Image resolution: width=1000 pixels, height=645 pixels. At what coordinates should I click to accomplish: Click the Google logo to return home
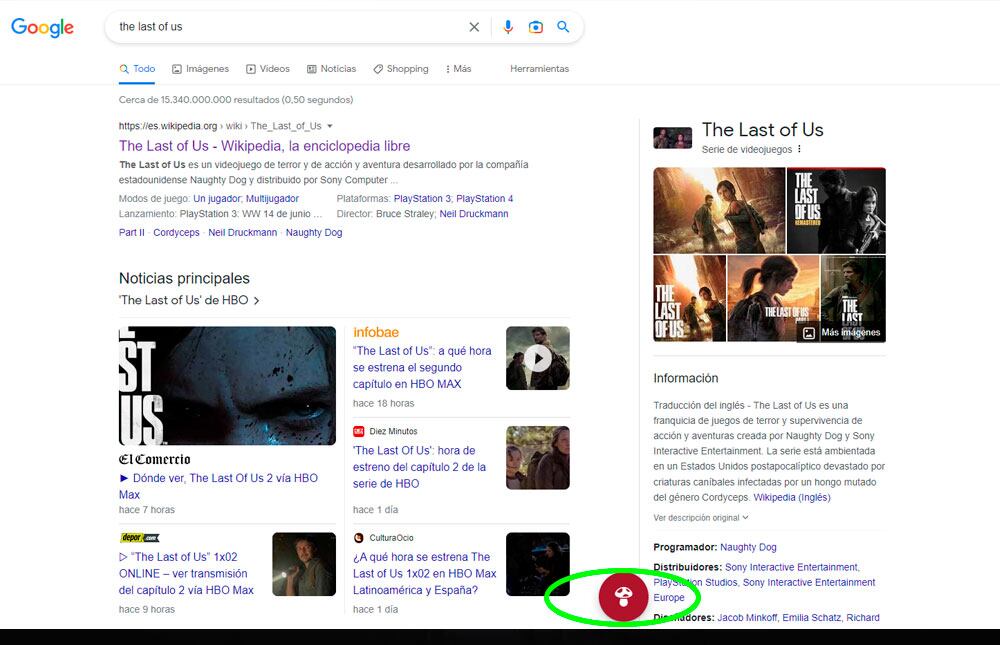[x=42, y=27]
